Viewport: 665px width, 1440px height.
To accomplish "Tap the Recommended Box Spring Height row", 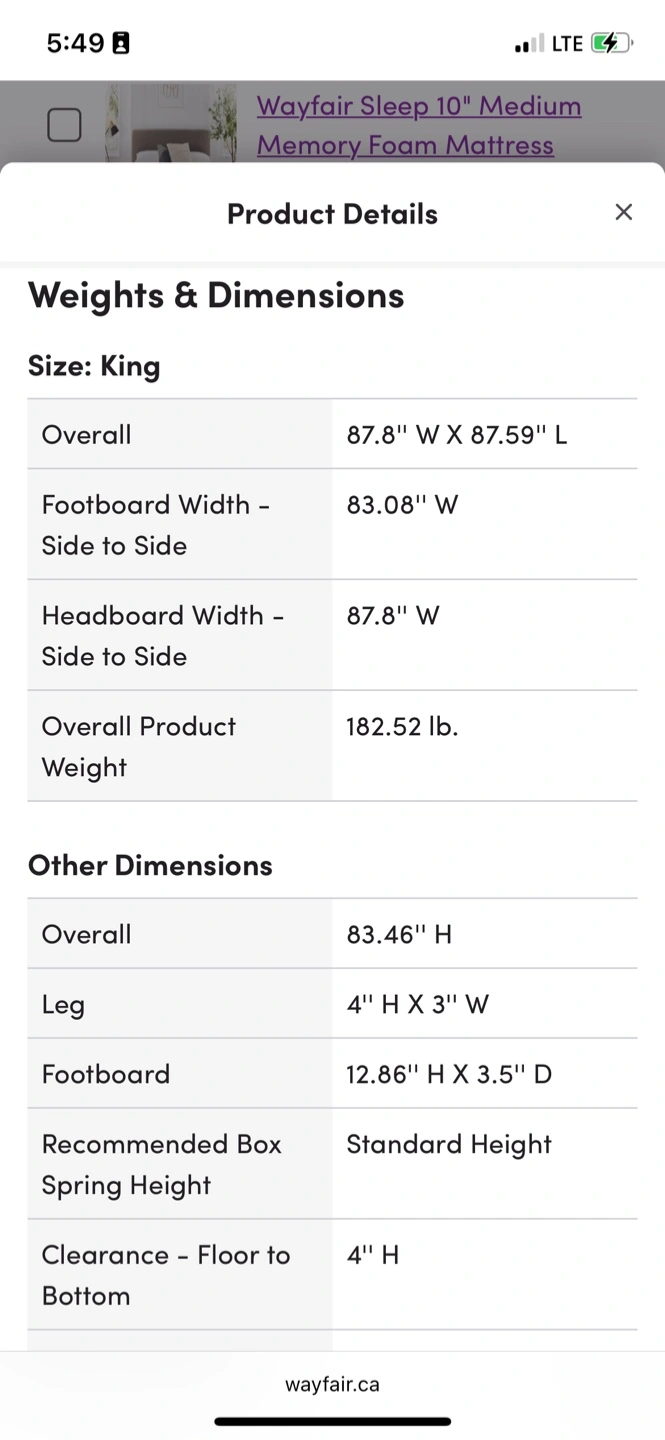I will pos(332,1164).
